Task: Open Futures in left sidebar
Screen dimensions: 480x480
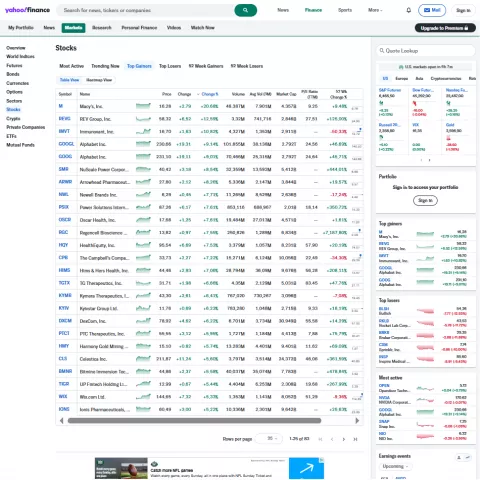Action: [x=14, y=65]
